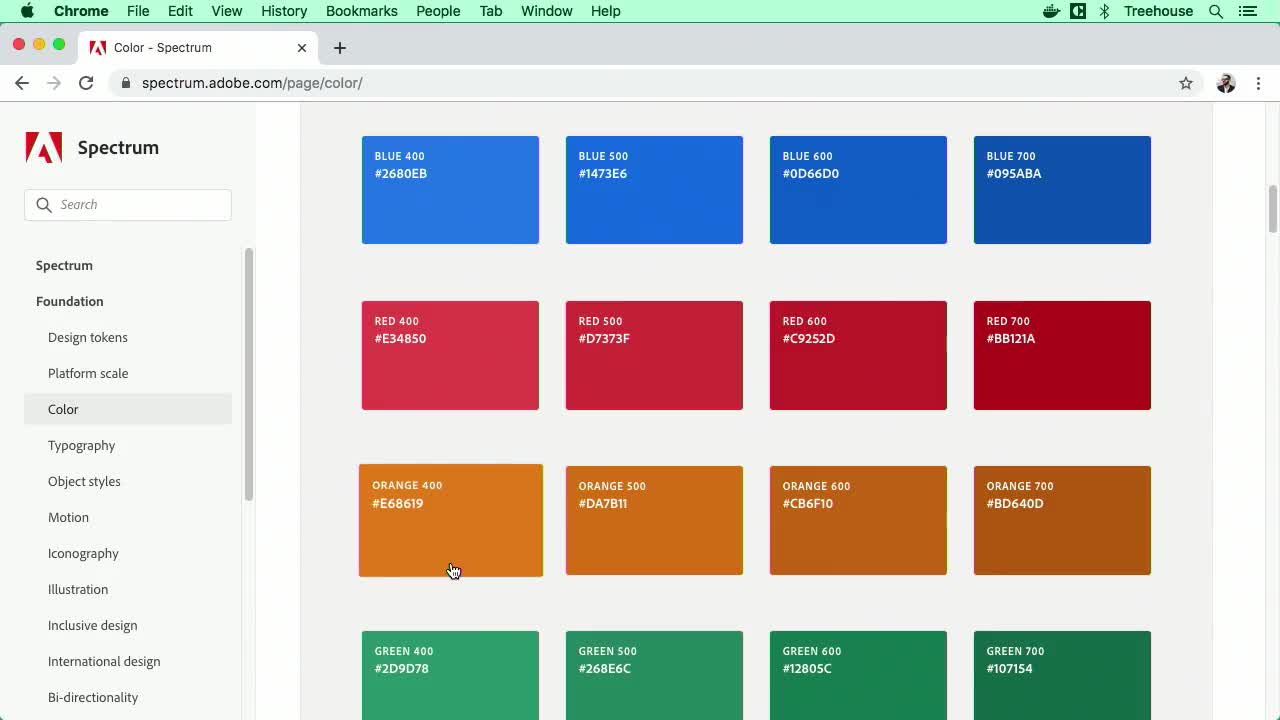
Task: Go to Iconography page
Action: [x=83, y=553]
